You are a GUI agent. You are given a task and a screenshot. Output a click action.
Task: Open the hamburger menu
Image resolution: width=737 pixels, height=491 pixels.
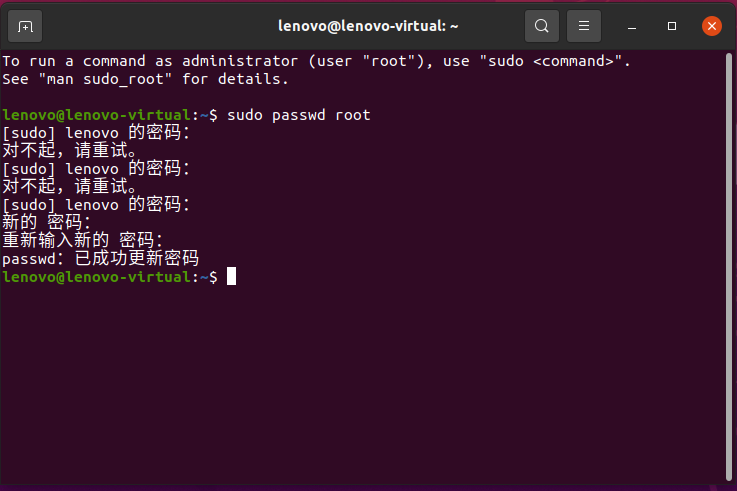pos(584,26)
